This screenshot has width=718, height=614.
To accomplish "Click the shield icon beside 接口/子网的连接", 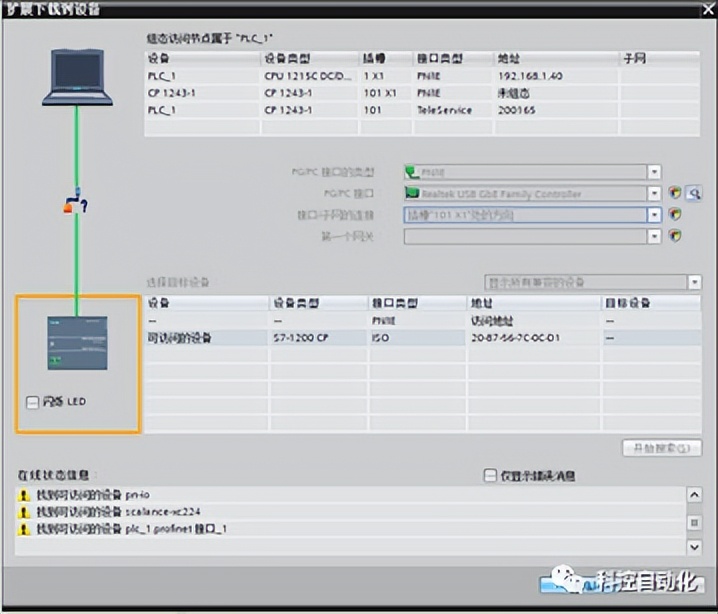I will tap(675, 214).
